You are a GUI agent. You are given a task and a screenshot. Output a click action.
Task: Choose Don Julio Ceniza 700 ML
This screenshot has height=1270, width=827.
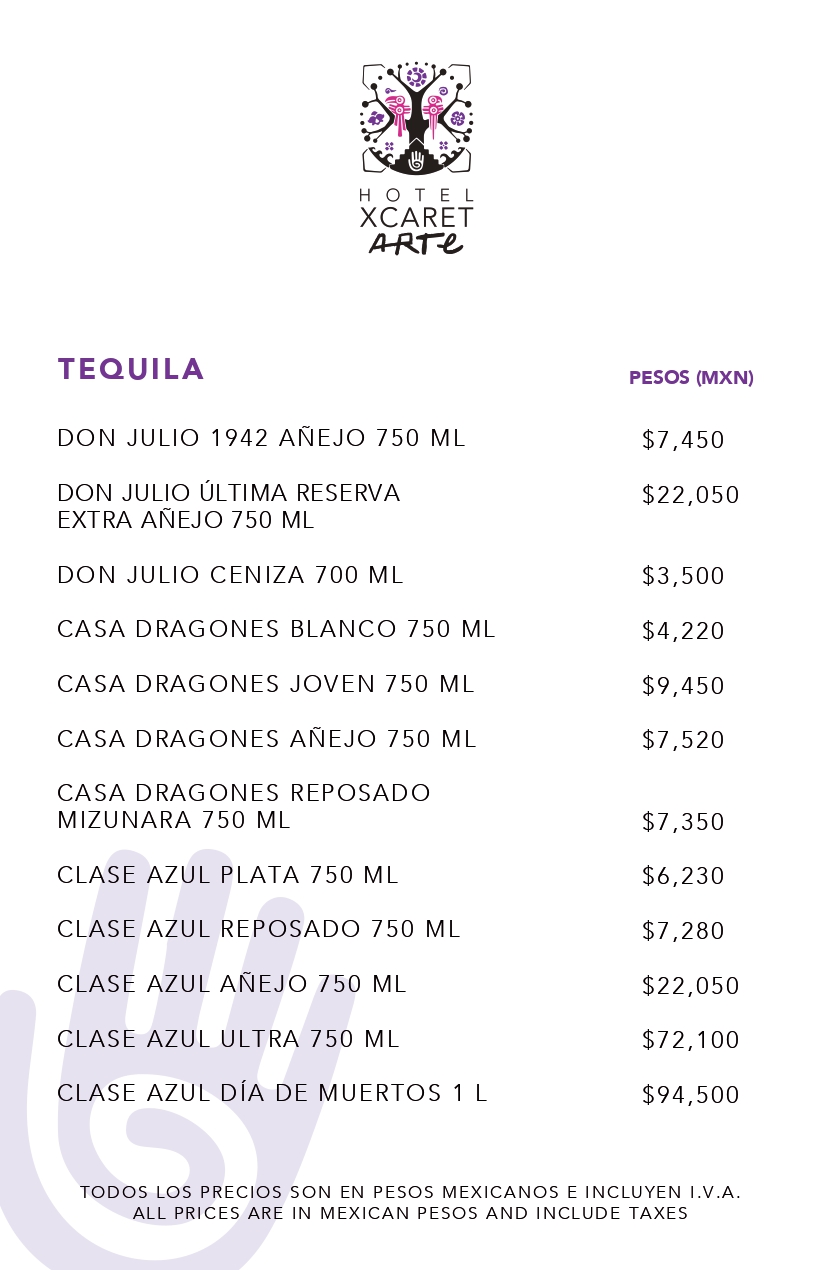click(x=230, y=575)
